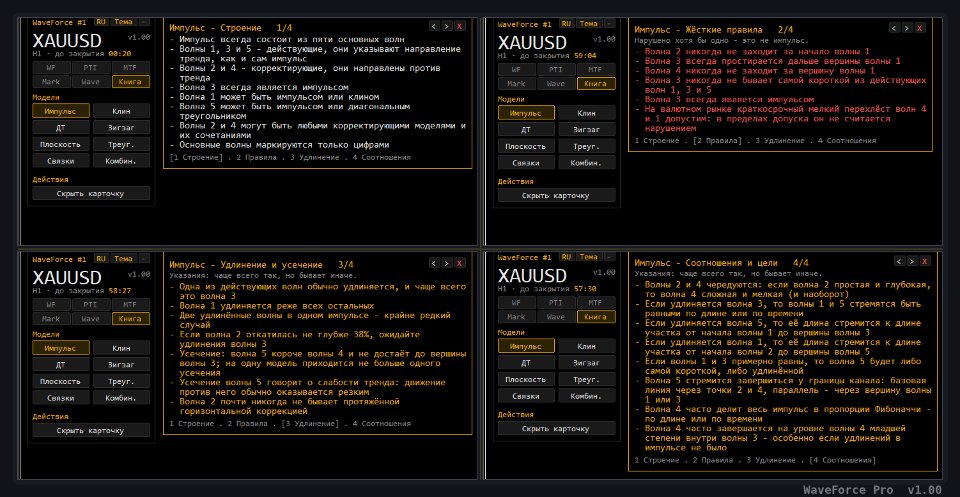Close the Жёсткие правила 2/4 card with X
The image size is (960, 497).
(920, 28)
